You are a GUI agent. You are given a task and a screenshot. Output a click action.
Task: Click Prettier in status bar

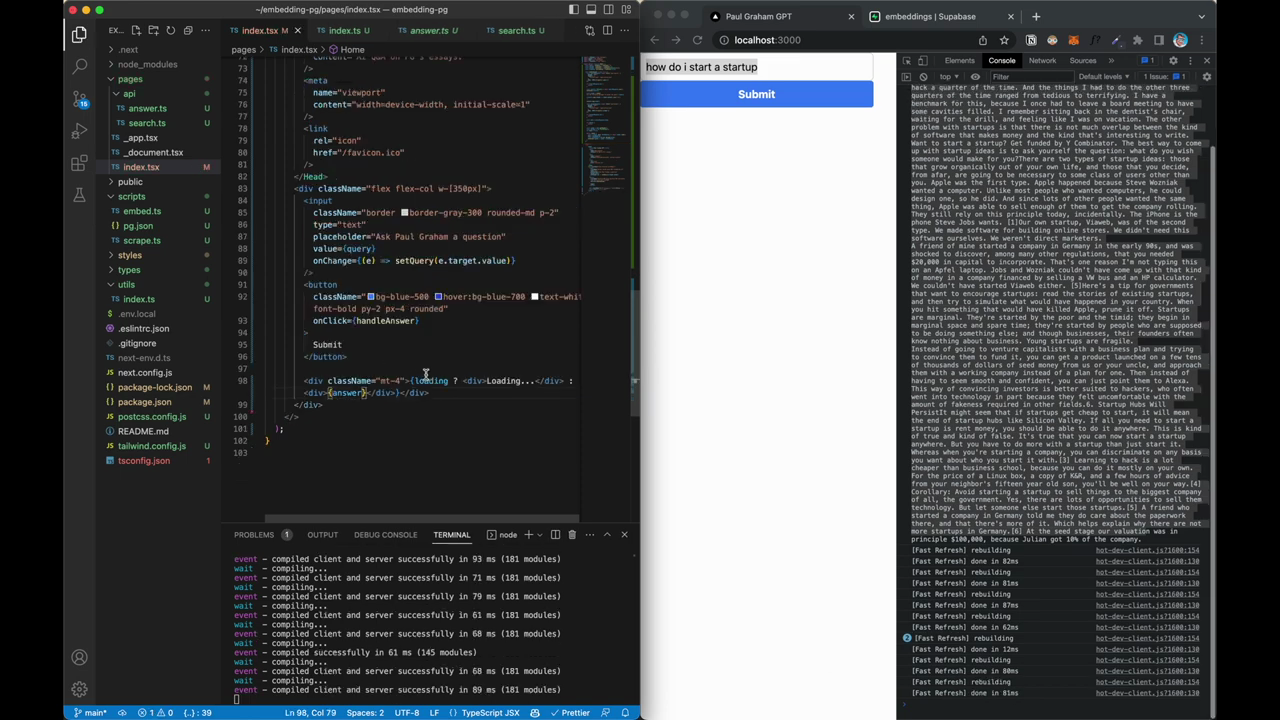(x=569, y=713)
